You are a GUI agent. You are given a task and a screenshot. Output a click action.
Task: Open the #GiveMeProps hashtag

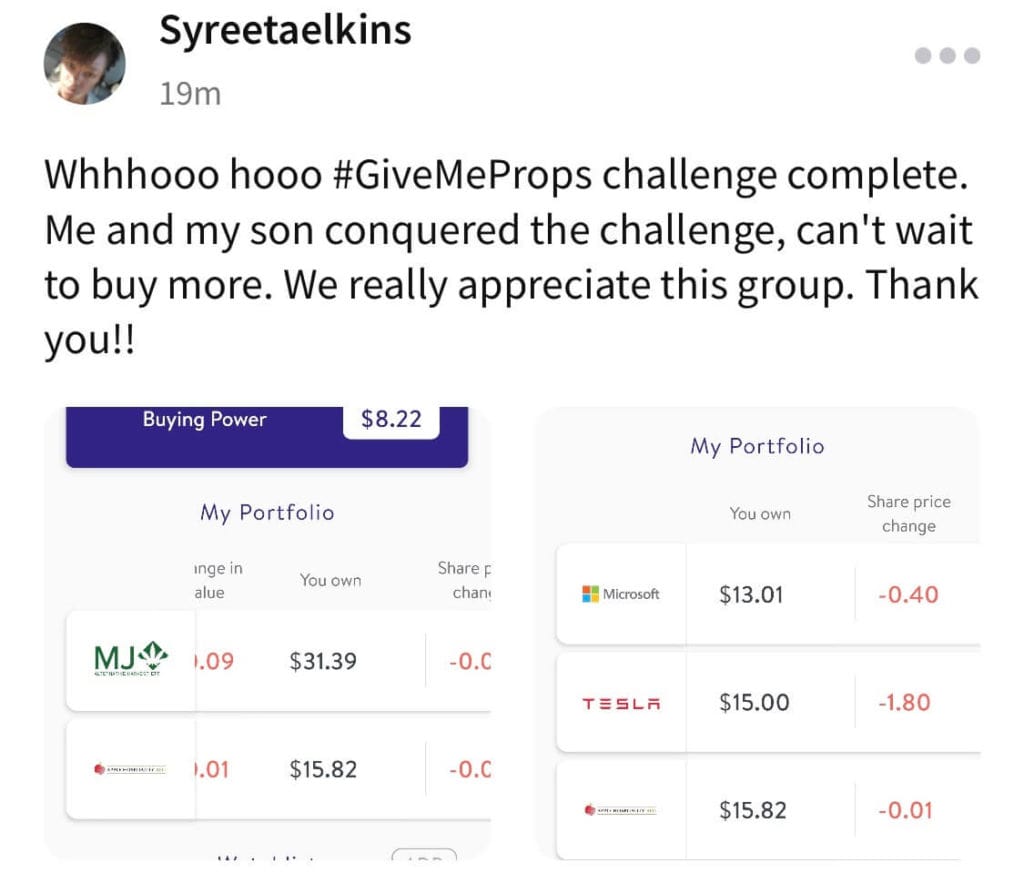462,175
